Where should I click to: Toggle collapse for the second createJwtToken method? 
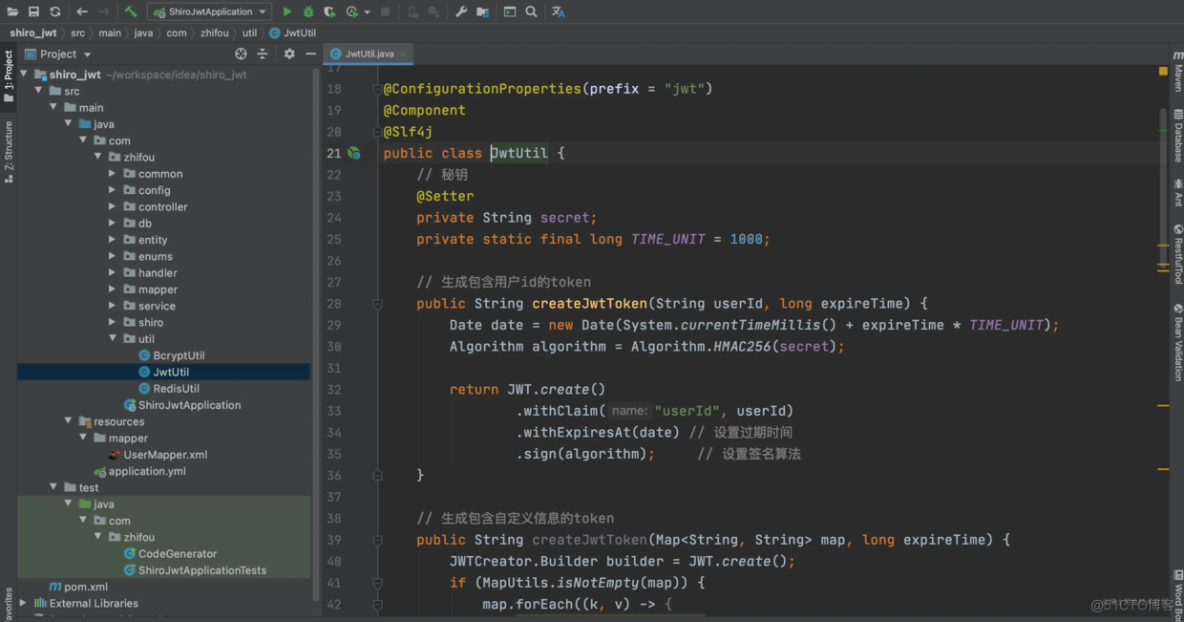click(x=377, y=539)
